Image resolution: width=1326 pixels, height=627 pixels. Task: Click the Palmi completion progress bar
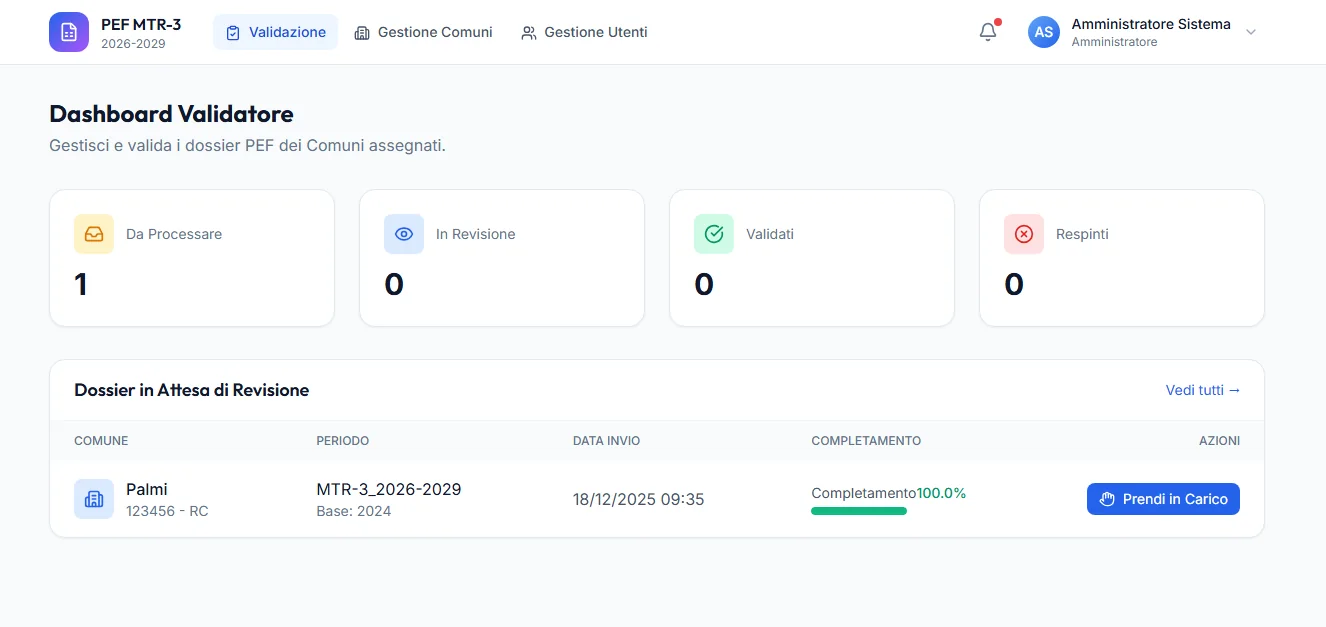pyautogui.click(x=859, y=511)
